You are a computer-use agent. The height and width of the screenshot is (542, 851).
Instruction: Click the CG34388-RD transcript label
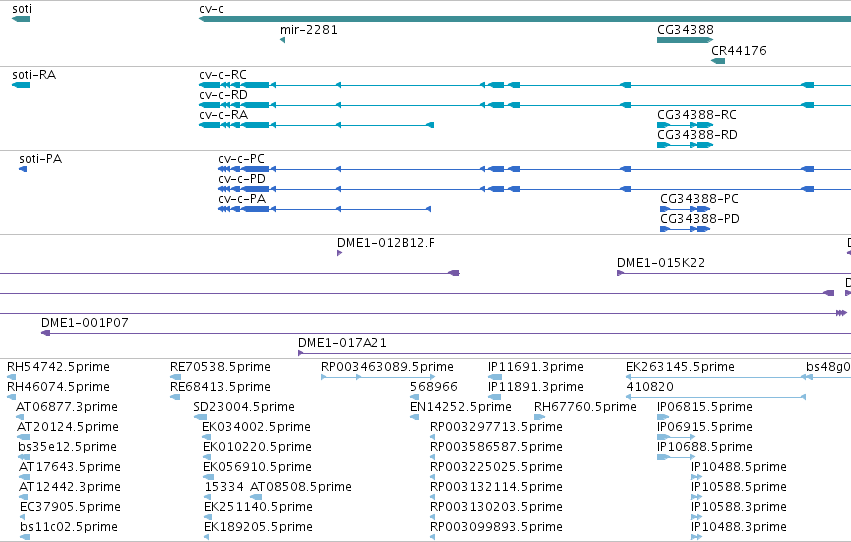(x=697, y=135)
